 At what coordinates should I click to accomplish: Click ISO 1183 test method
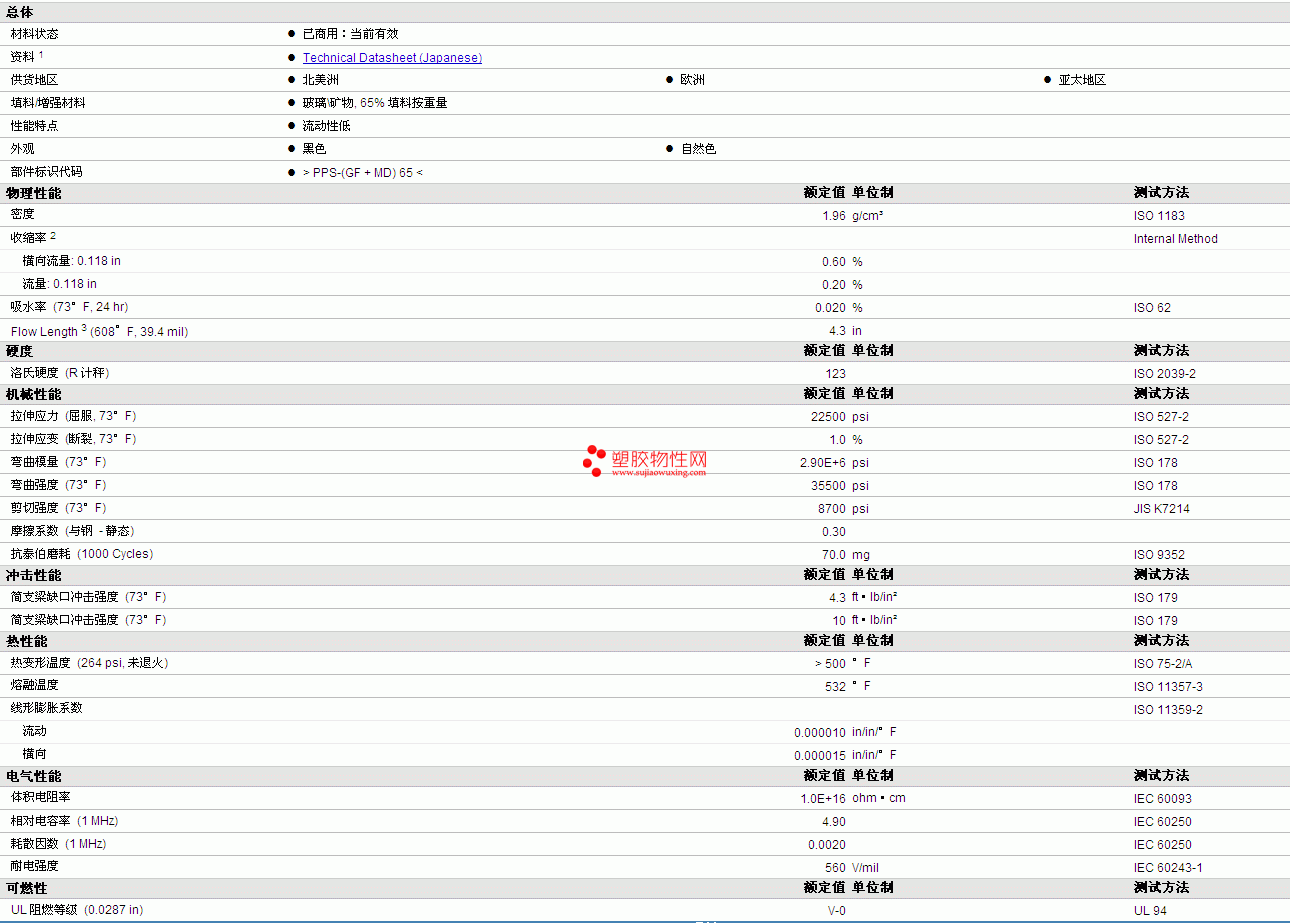click(1159, 216)
